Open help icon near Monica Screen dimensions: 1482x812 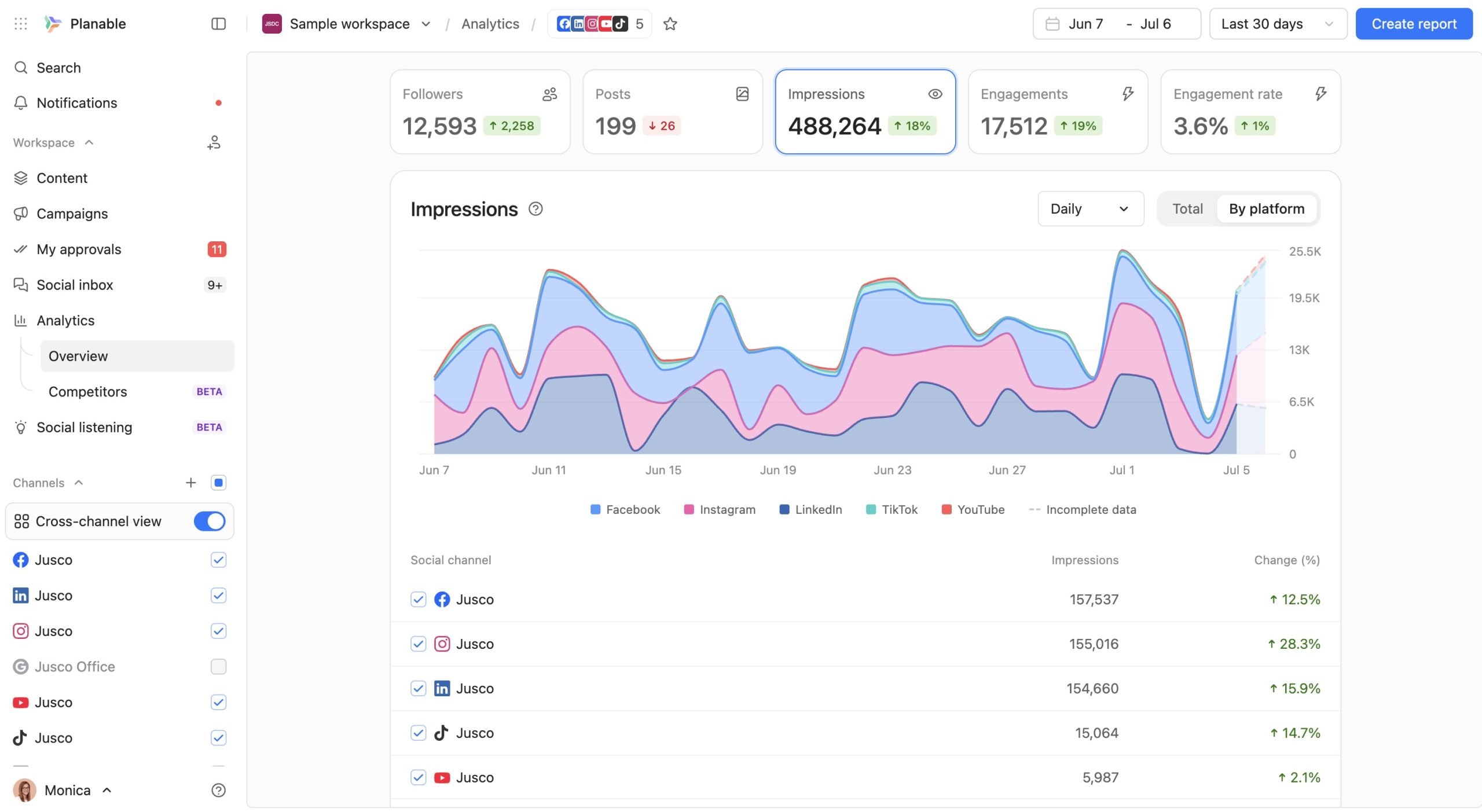[x=218, y=790]
